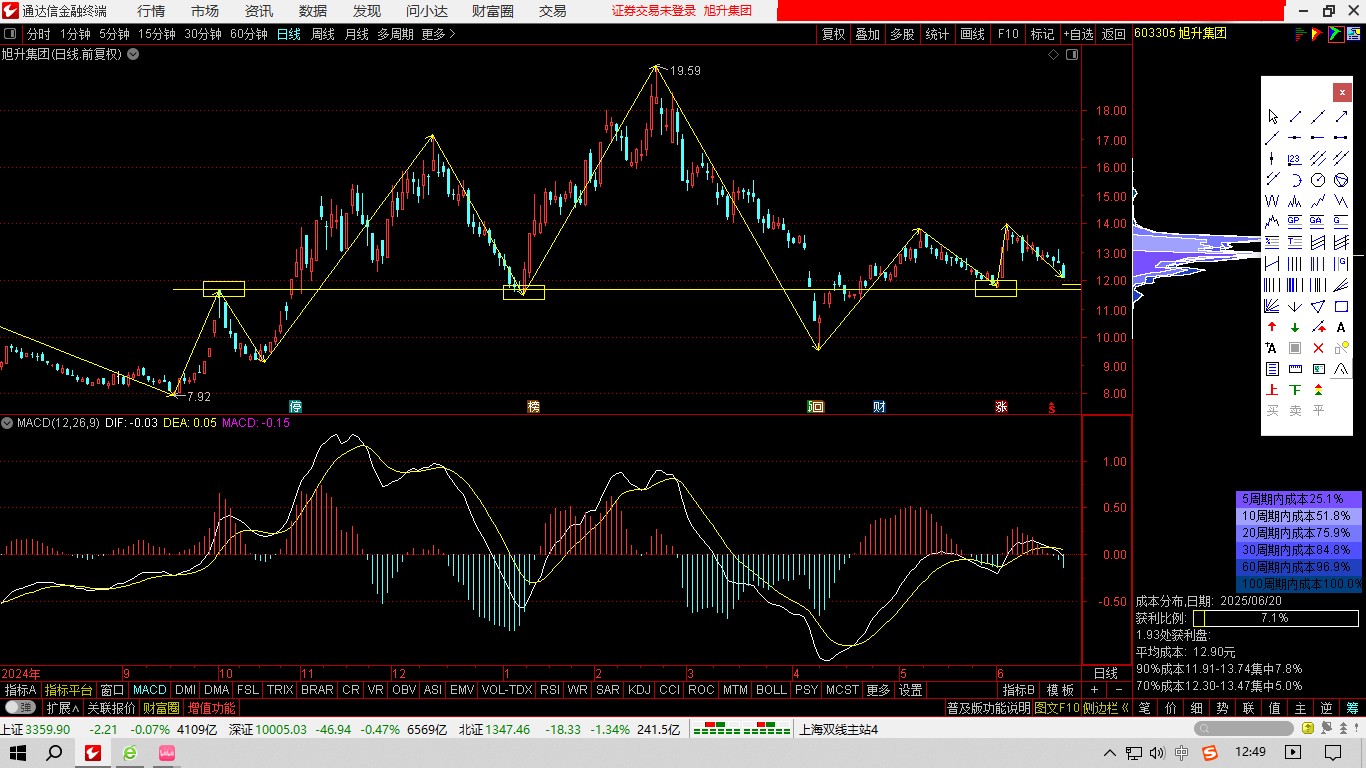Switch to the 60分钟 period
The width and height of the screenshot is (1366, 768).
point(248,34)
